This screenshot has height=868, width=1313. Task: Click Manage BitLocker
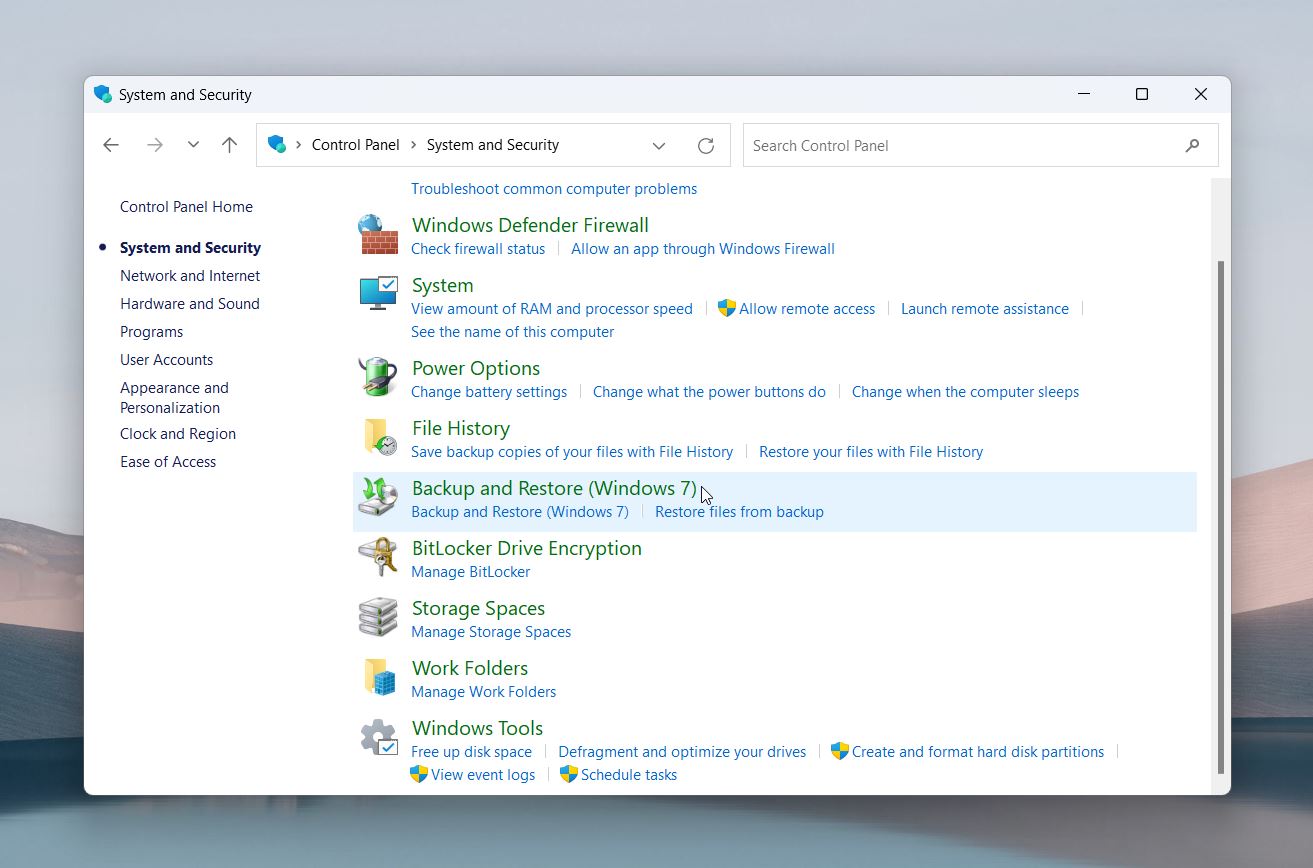471,572
